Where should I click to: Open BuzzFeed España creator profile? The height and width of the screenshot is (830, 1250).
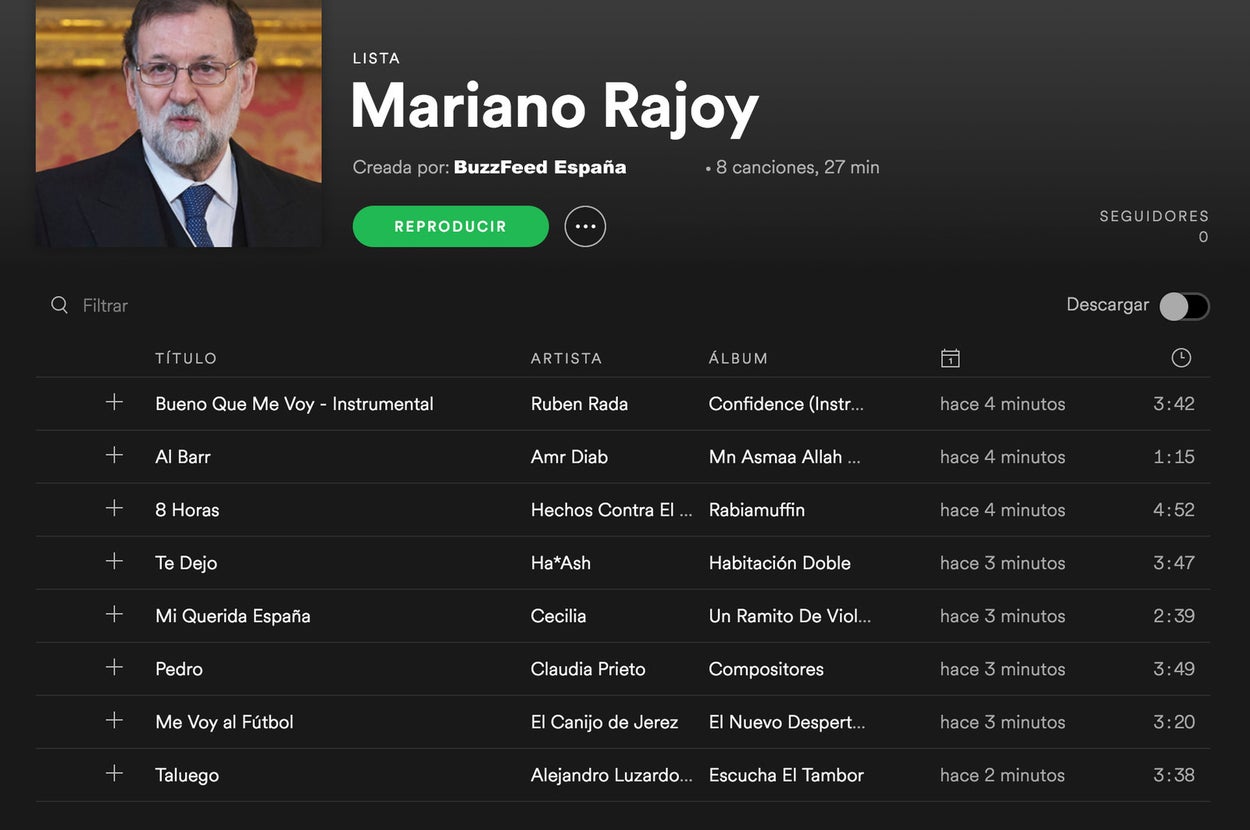[x=540, y=167]
